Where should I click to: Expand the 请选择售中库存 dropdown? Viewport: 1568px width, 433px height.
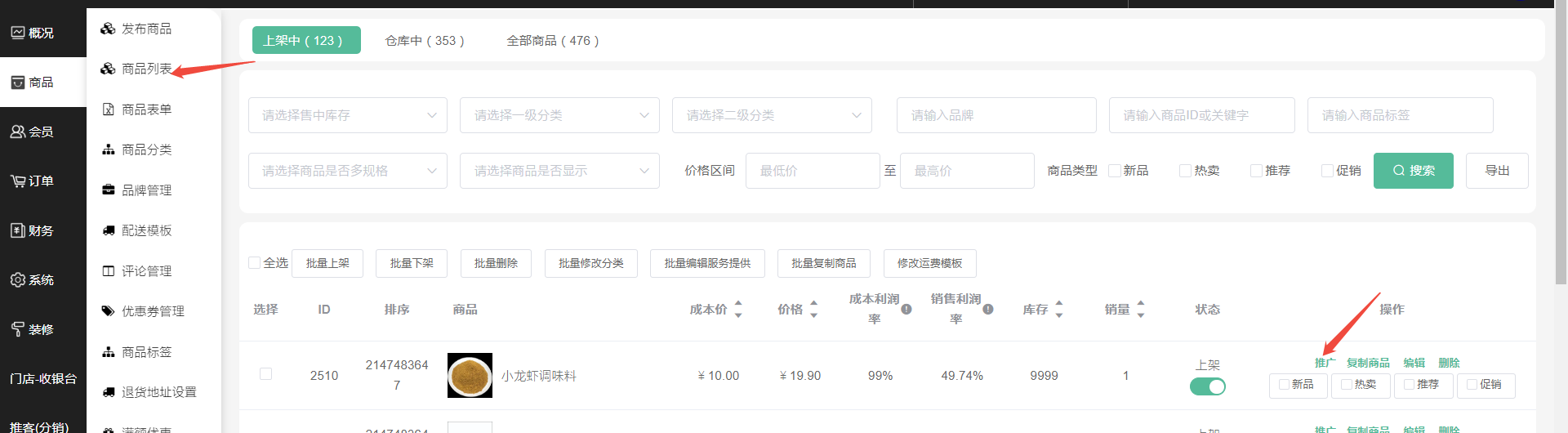348,115
